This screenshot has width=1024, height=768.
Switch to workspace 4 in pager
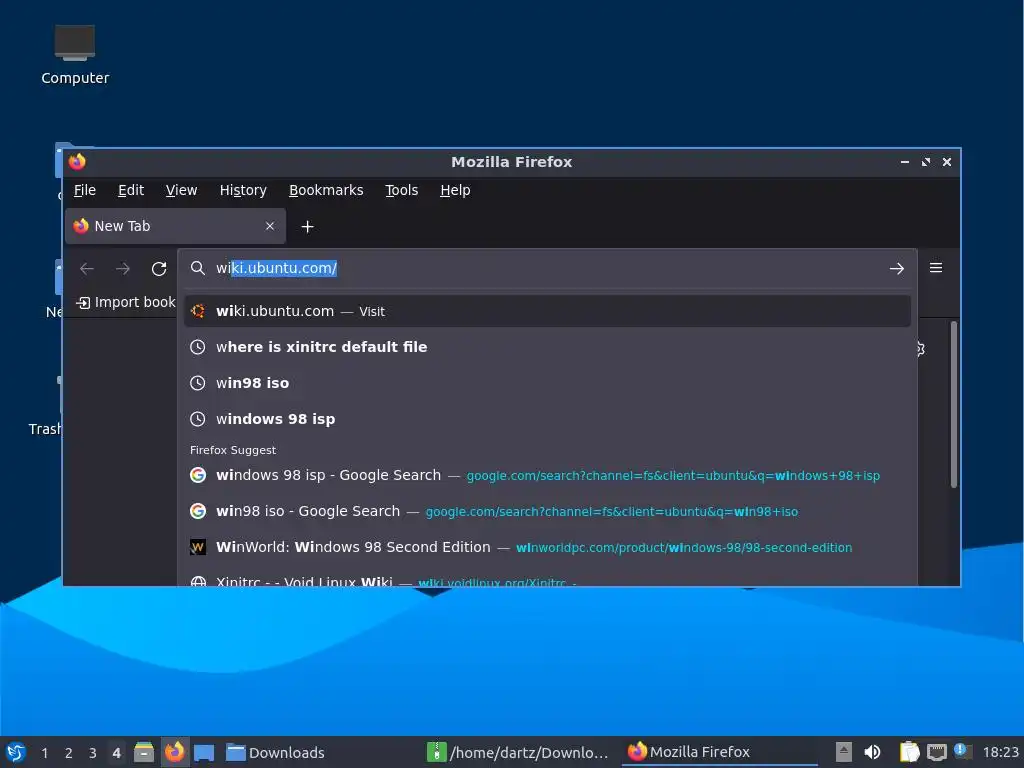point(116,753)
